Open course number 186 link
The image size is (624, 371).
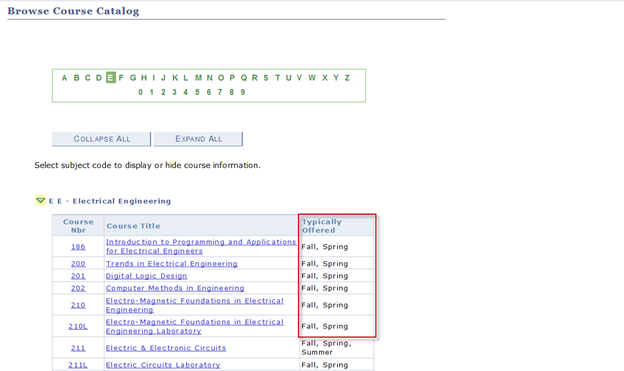[78, 247]
